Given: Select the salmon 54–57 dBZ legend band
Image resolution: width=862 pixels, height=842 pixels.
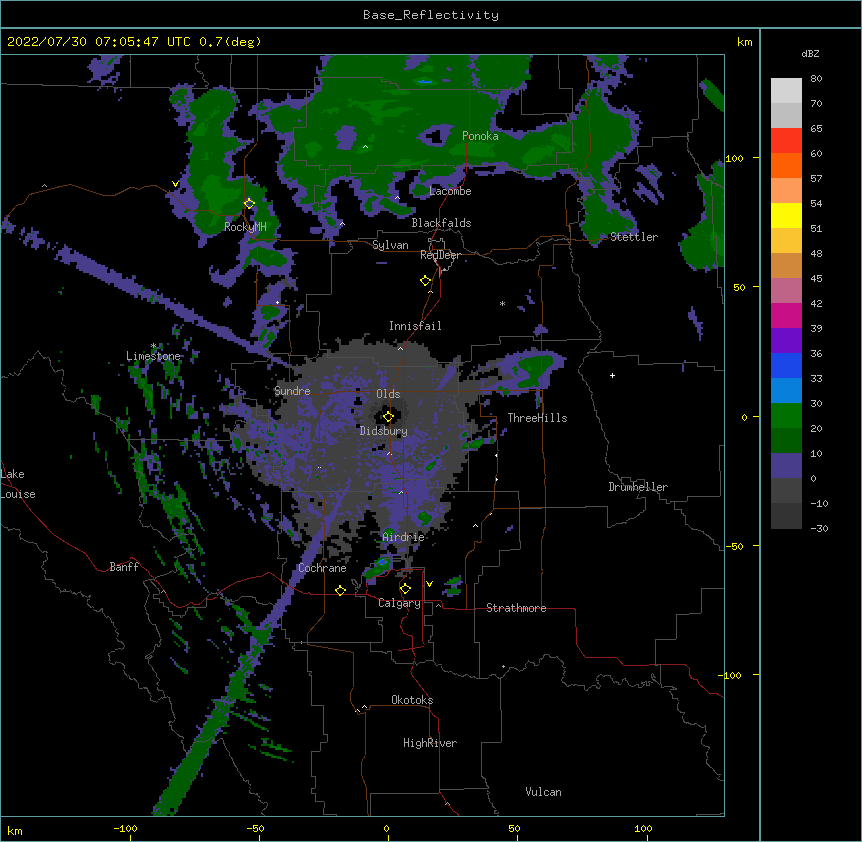Looking at the screenshot, I should [786, 191].
